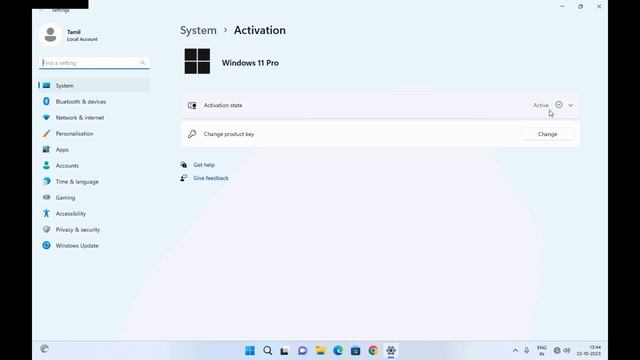Open Accounts settings
The width and height of the screenshot is (640, 360).
[x=94, y=165]
